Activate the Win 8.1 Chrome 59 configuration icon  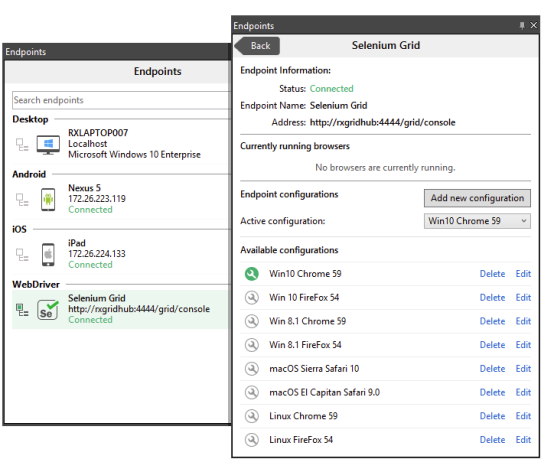pos(252,321)
